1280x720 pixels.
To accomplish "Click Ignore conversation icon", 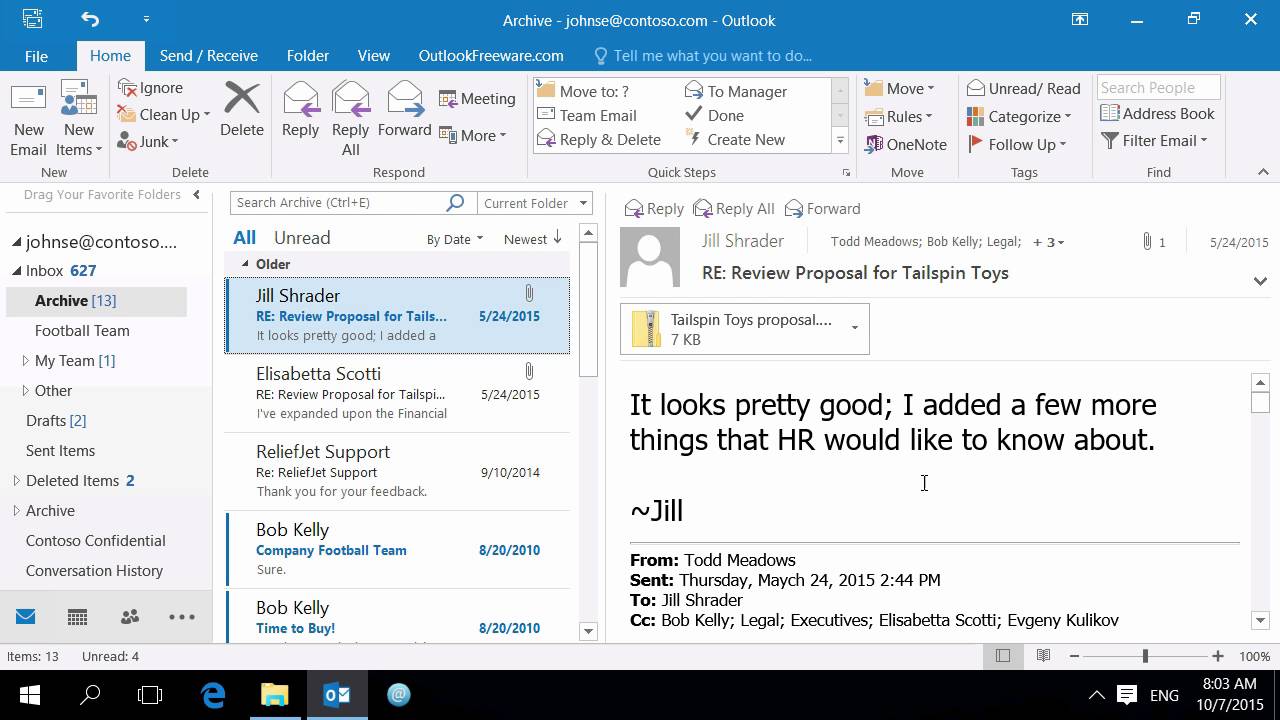I will coord(127,88).
